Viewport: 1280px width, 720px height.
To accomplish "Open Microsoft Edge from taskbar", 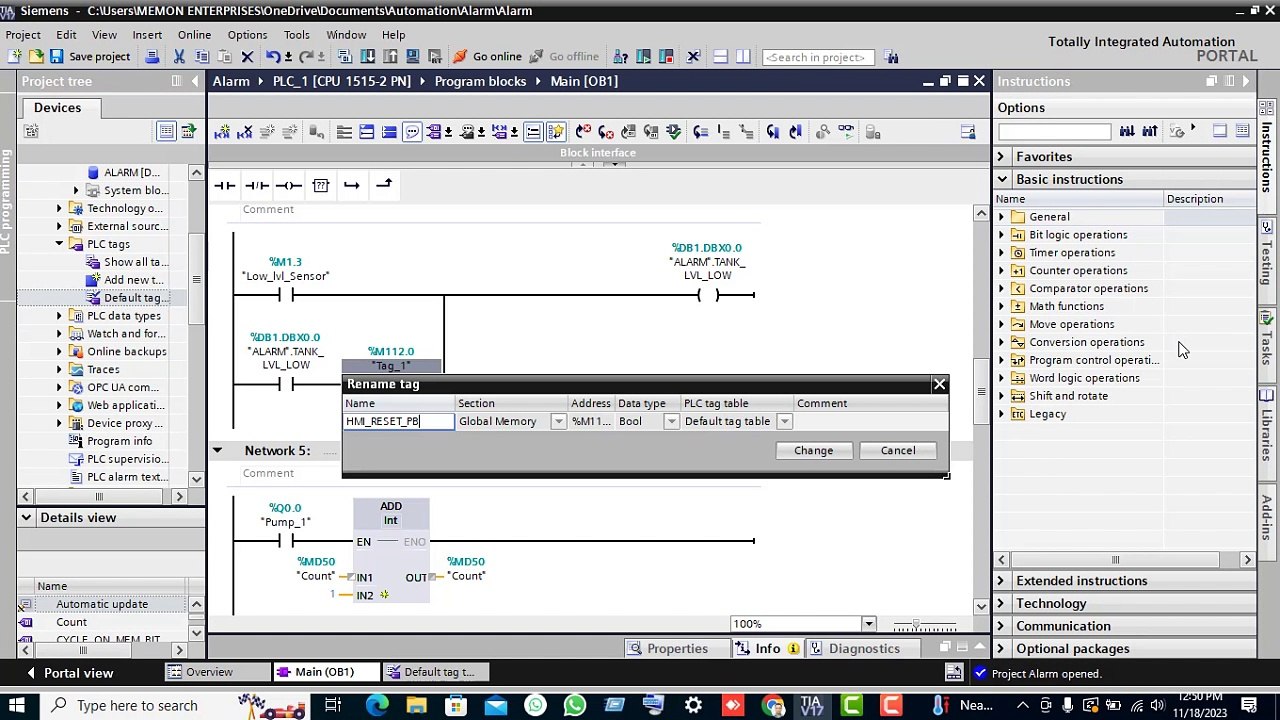I will (377, 706).
